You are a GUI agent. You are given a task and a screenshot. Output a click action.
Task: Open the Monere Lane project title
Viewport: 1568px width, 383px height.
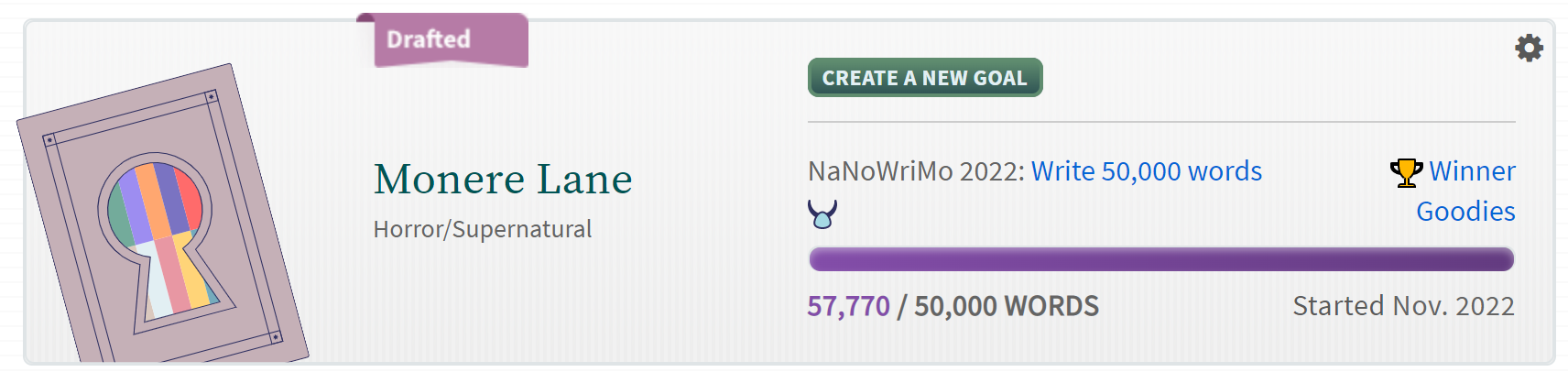click(502, 180)
